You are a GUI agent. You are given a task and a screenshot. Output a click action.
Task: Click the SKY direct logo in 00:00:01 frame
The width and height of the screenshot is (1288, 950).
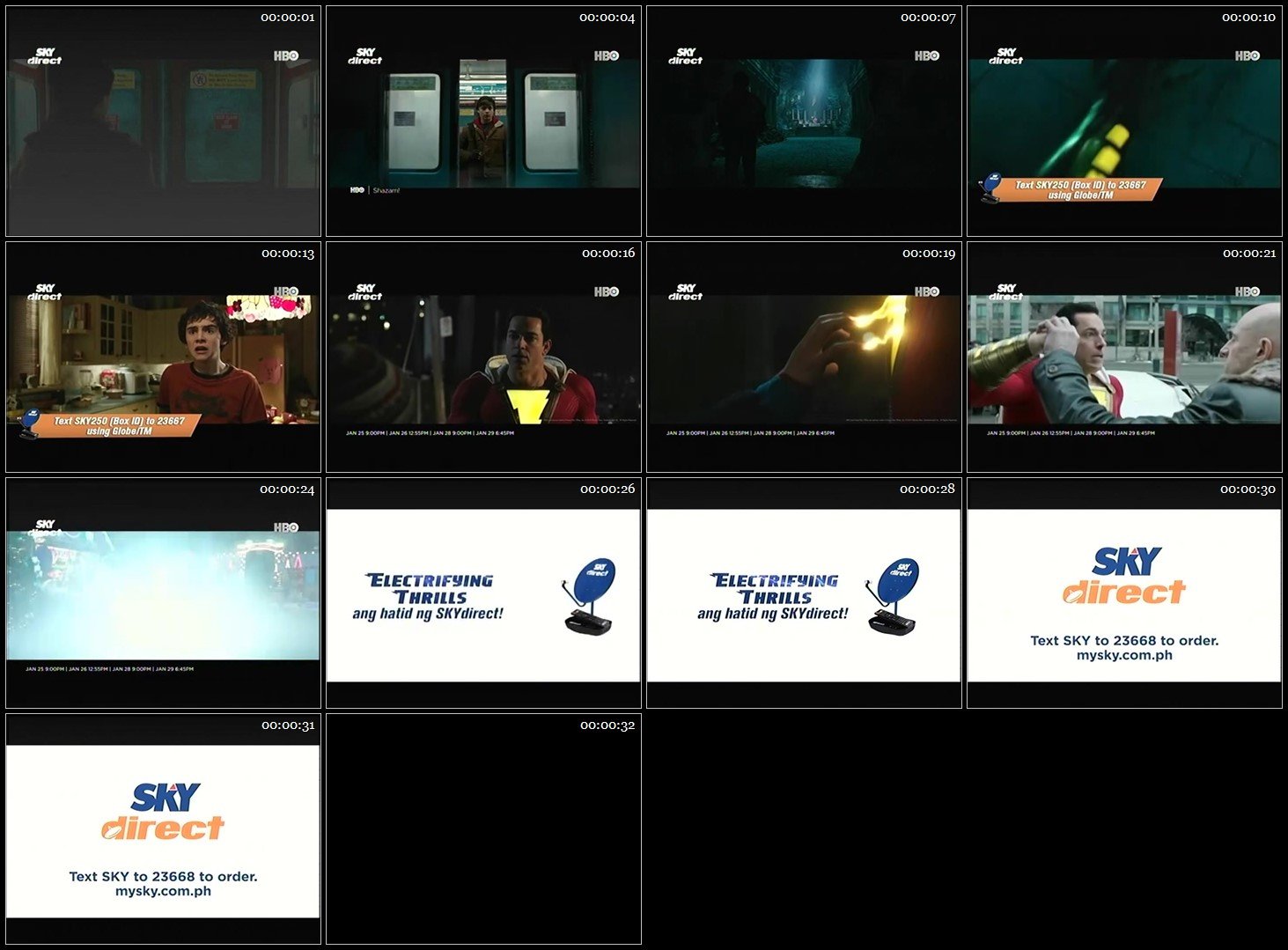(44, 56)
